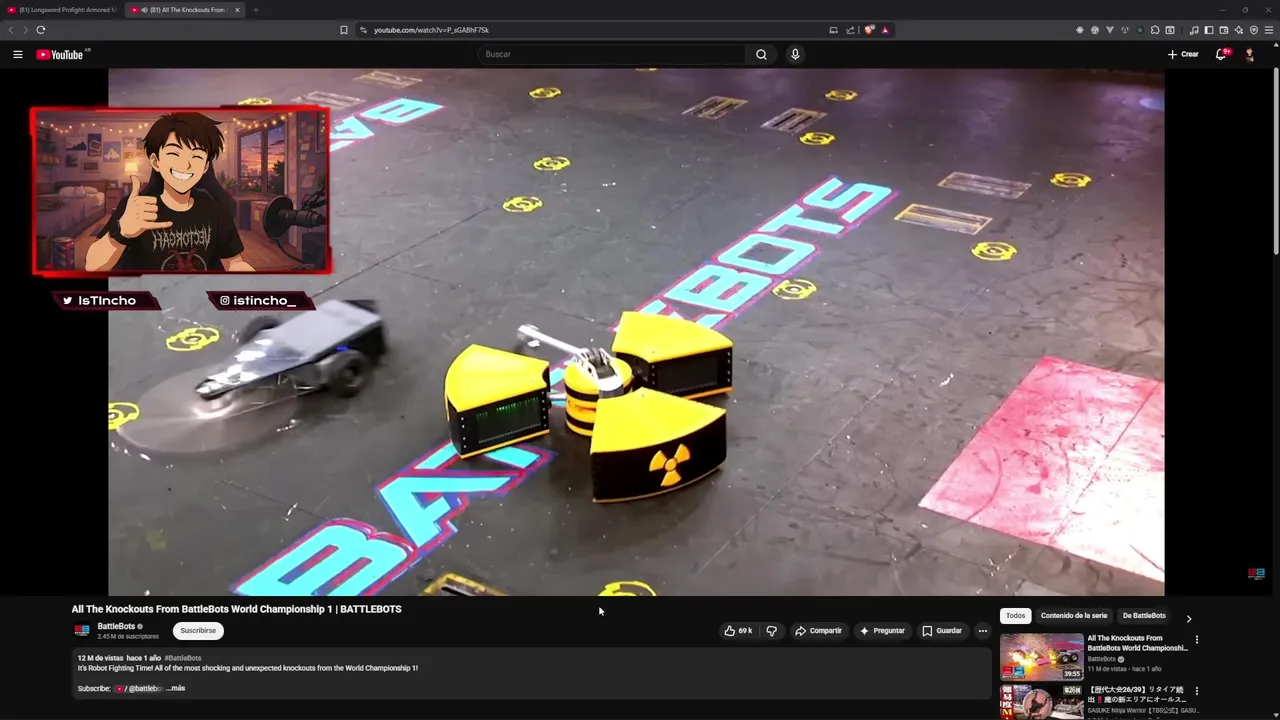This screenshot has width=1280, height=720.
Task: Click the #BattleBots hashtag
Action: click(x=183, y=658)
